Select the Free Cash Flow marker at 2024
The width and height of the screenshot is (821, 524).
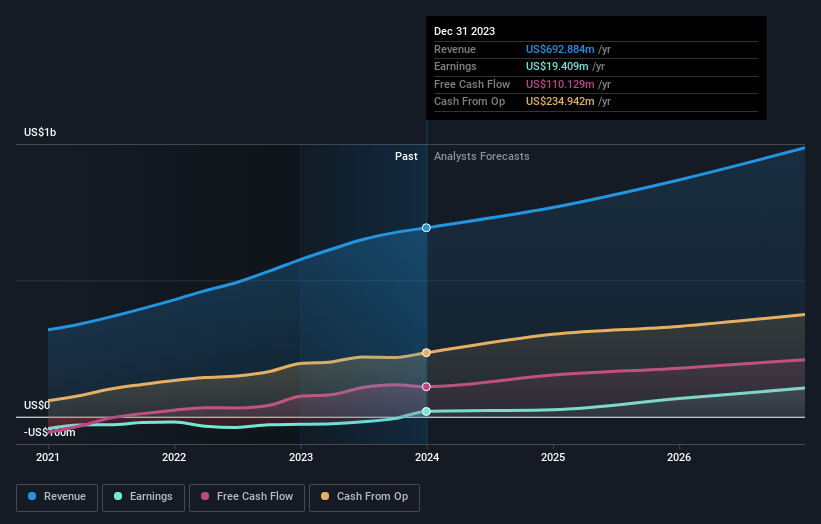[426, 387]
